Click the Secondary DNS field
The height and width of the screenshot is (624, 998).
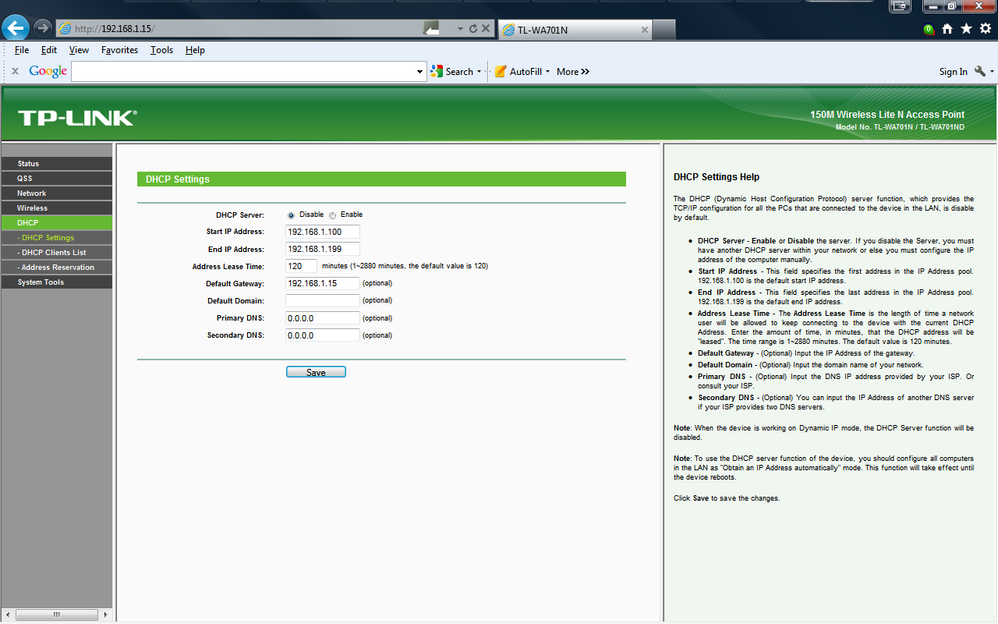click(322, 335)
